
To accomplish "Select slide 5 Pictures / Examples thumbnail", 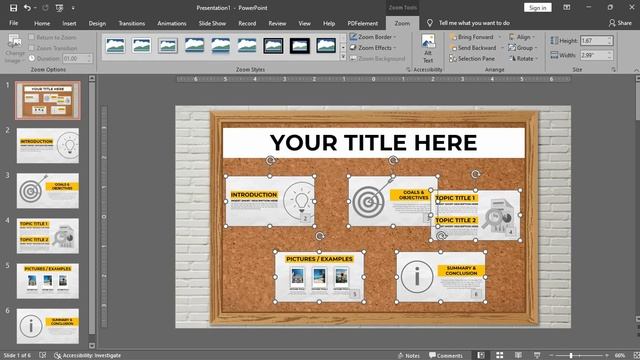I will (48, 281).
